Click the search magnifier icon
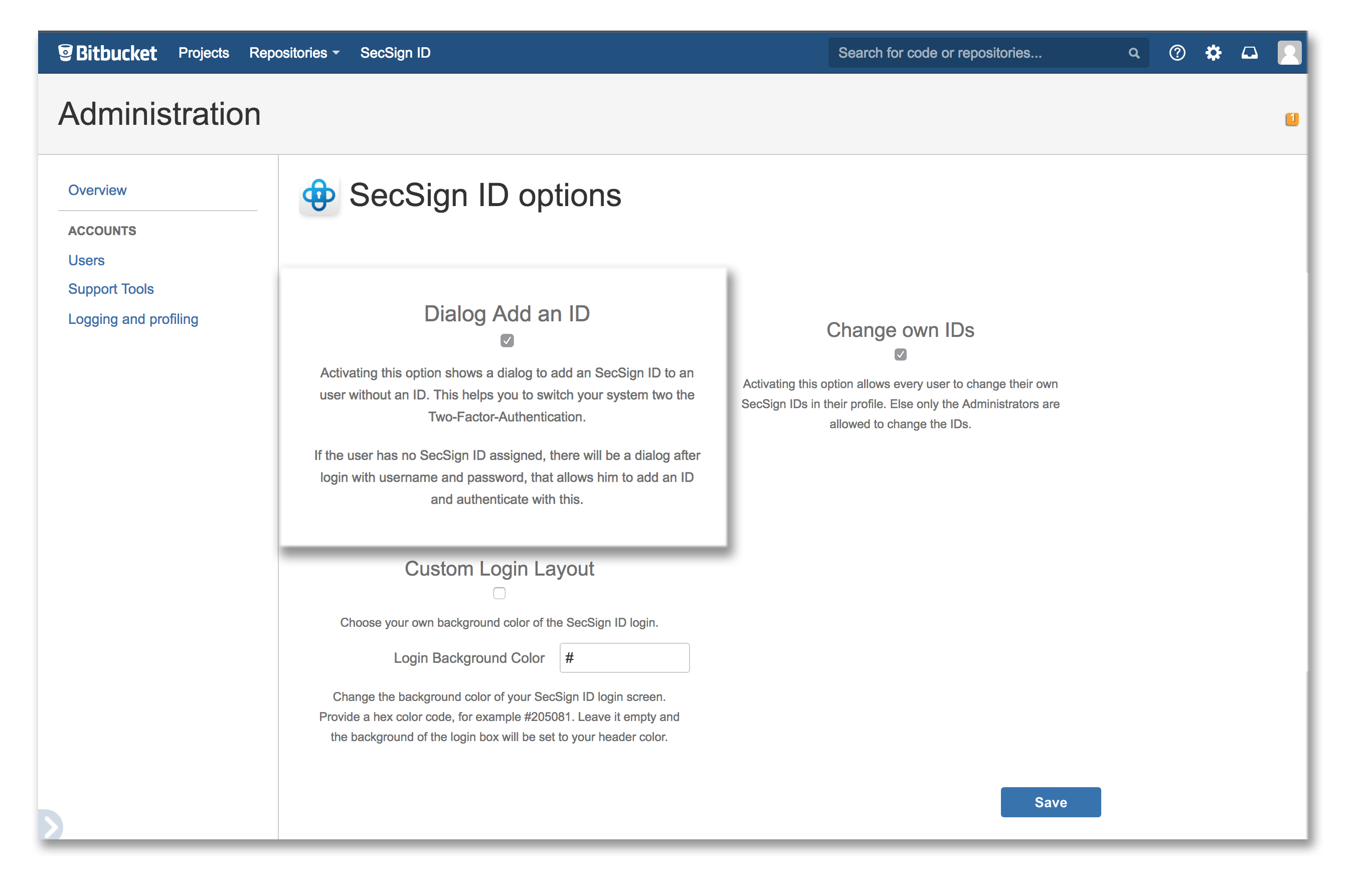The width and height of the screenshot is (1362, 896). coord(1134,52)
